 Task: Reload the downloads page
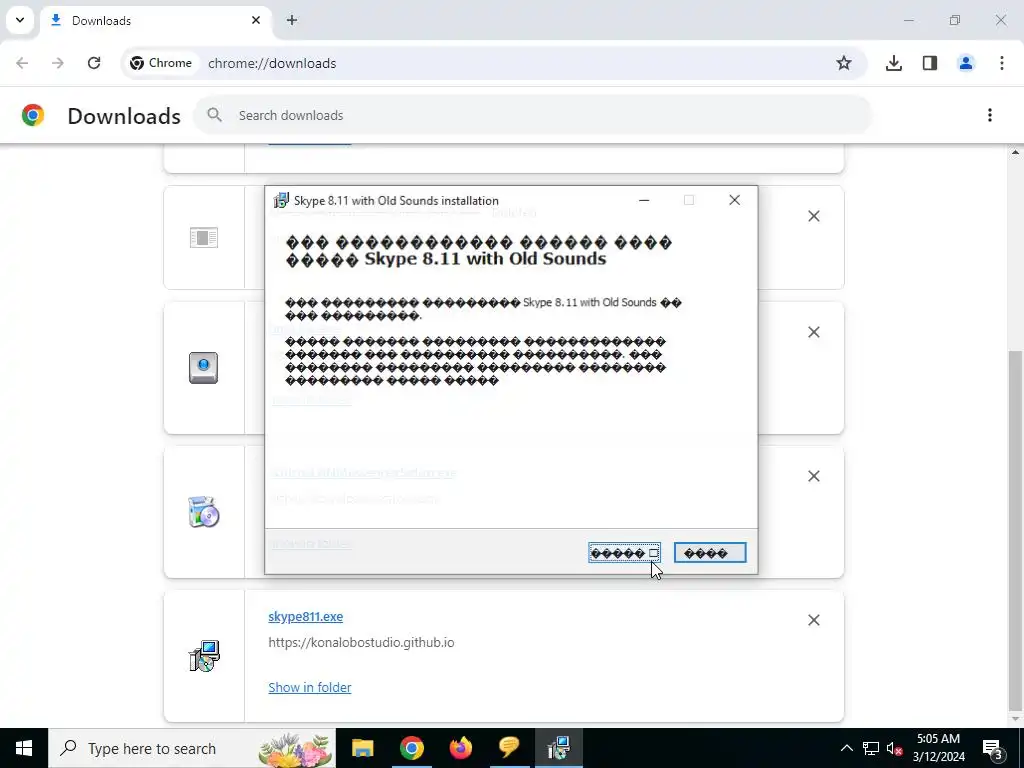coord(94,63)
